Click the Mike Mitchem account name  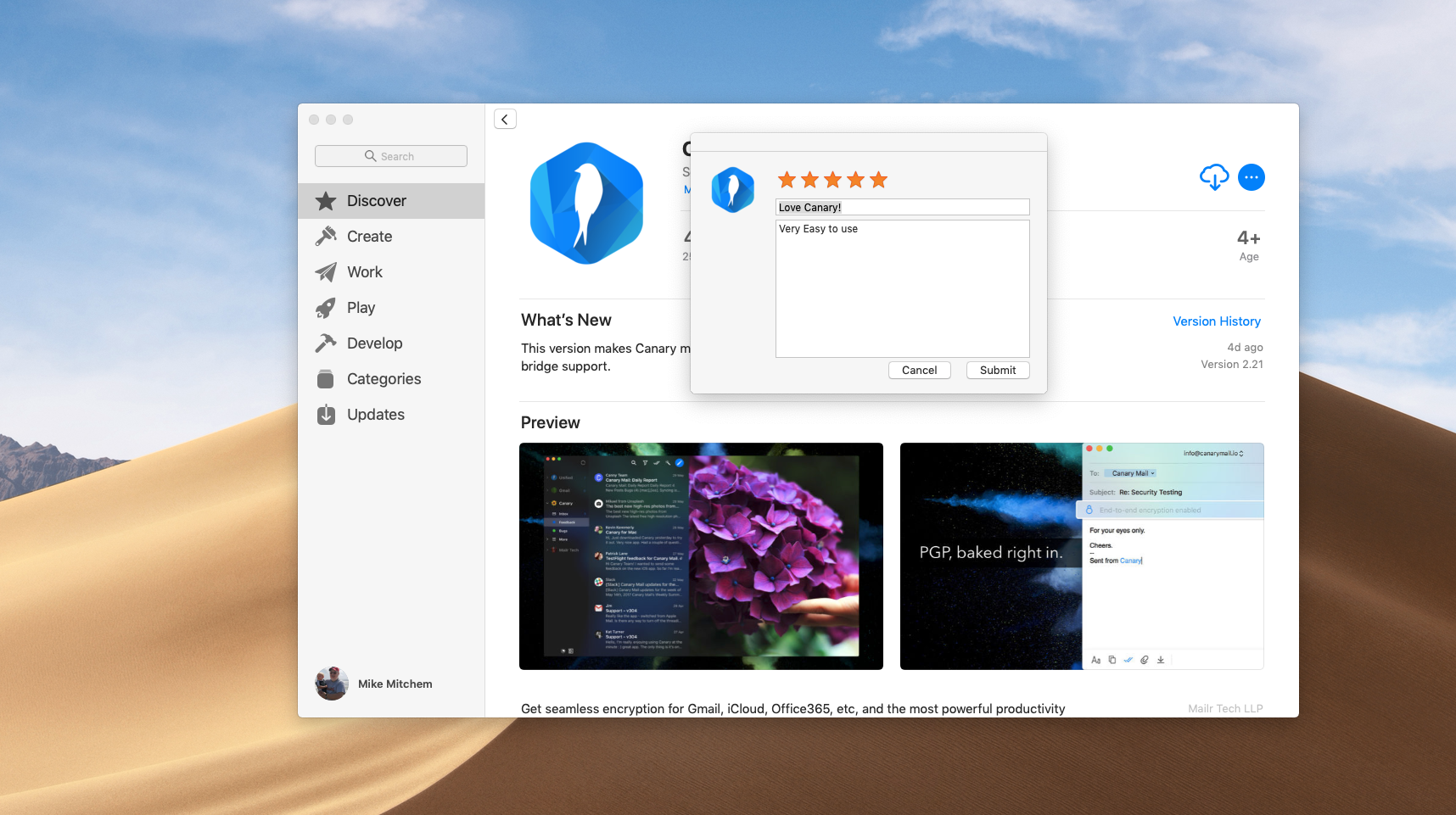(x=395, y=684)
